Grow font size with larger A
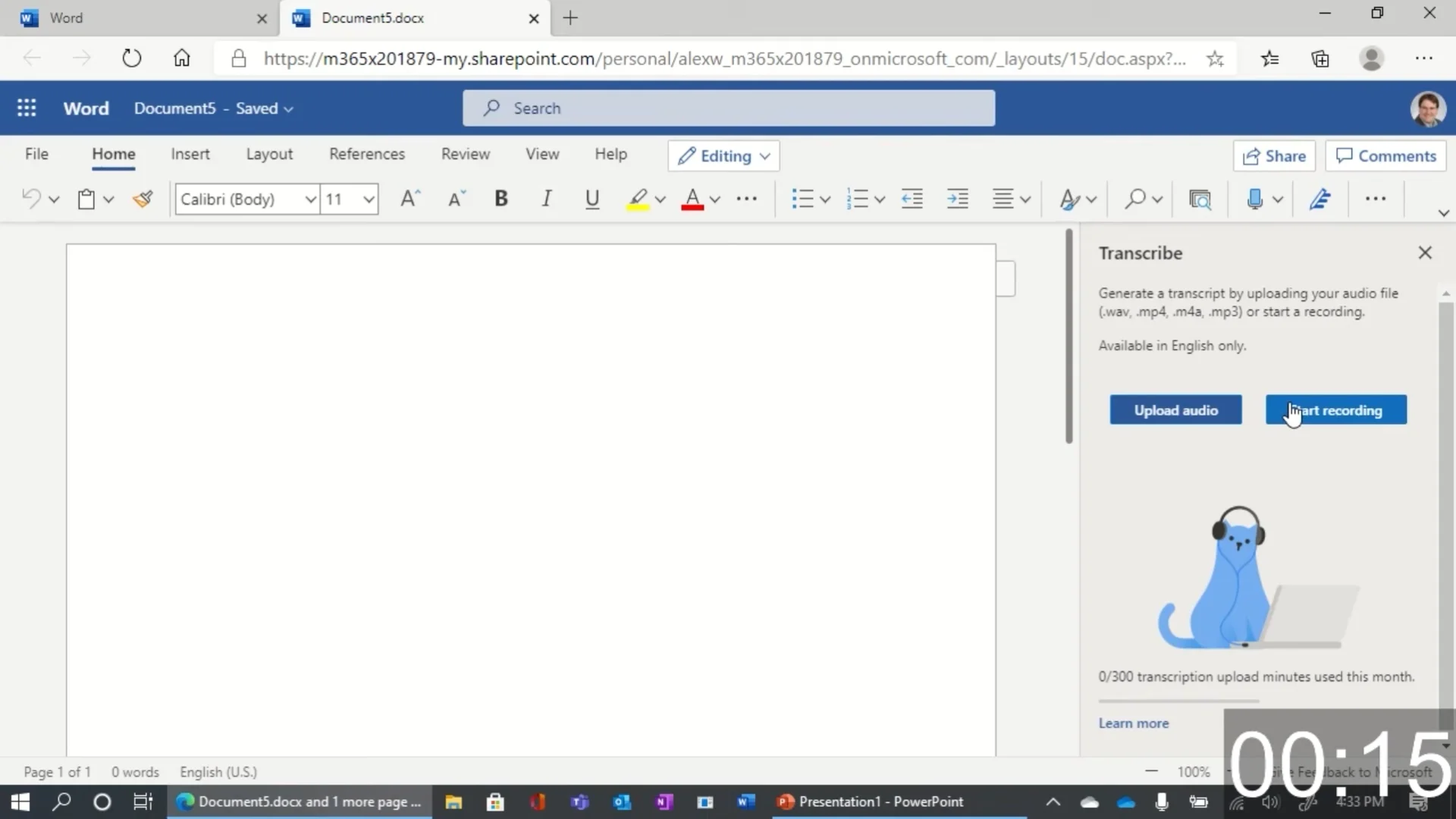 click(x=410, y=199)
